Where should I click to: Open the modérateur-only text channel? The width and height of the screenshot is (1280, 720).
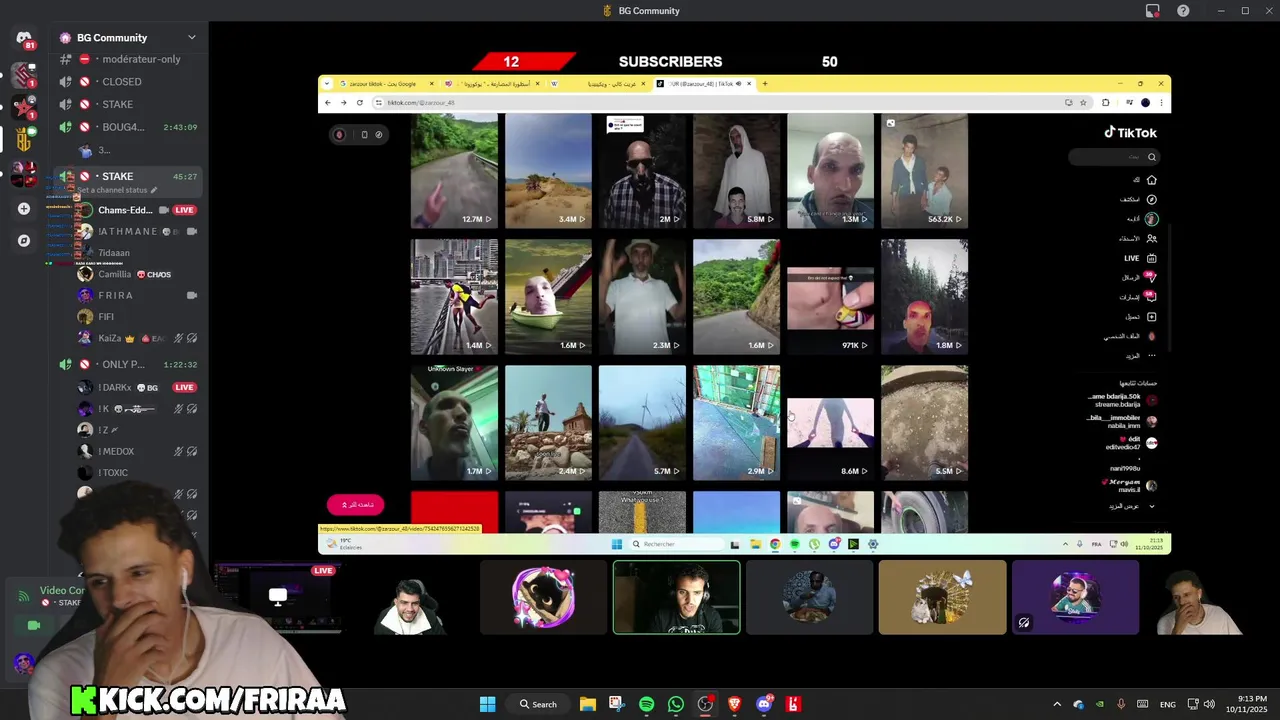130,59
